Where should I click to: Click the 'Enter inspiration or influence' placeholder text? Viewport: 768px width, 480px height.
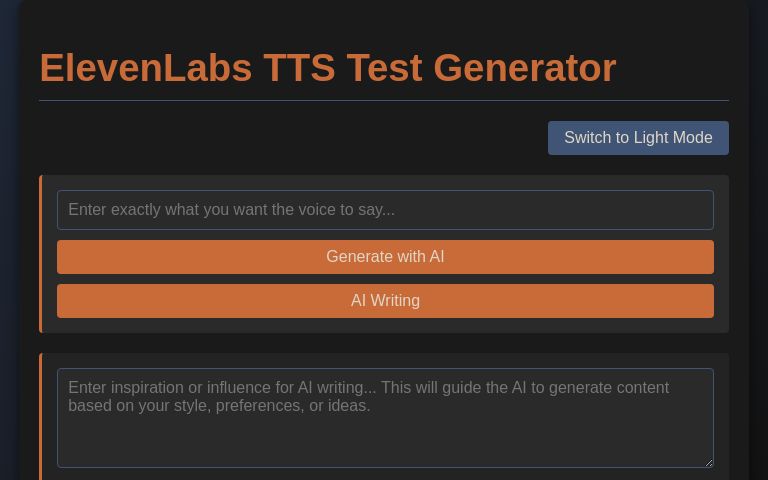[x=368, y=396]
